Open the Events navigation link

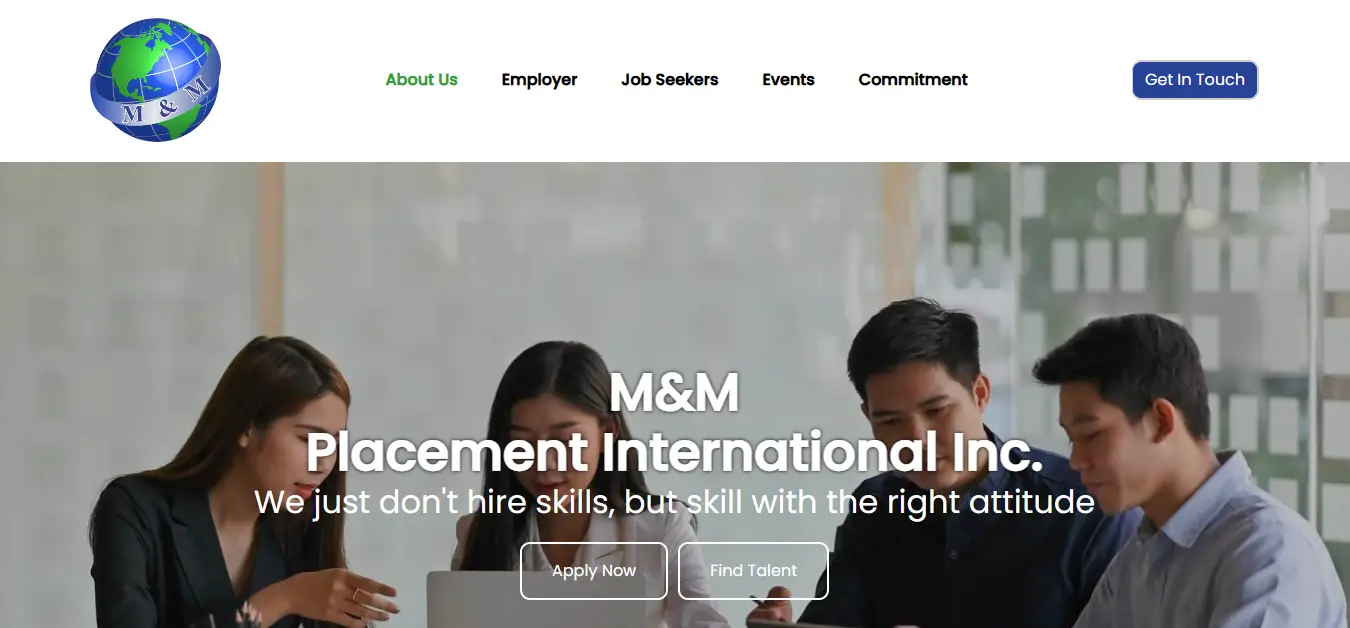(x=788, y=80)
